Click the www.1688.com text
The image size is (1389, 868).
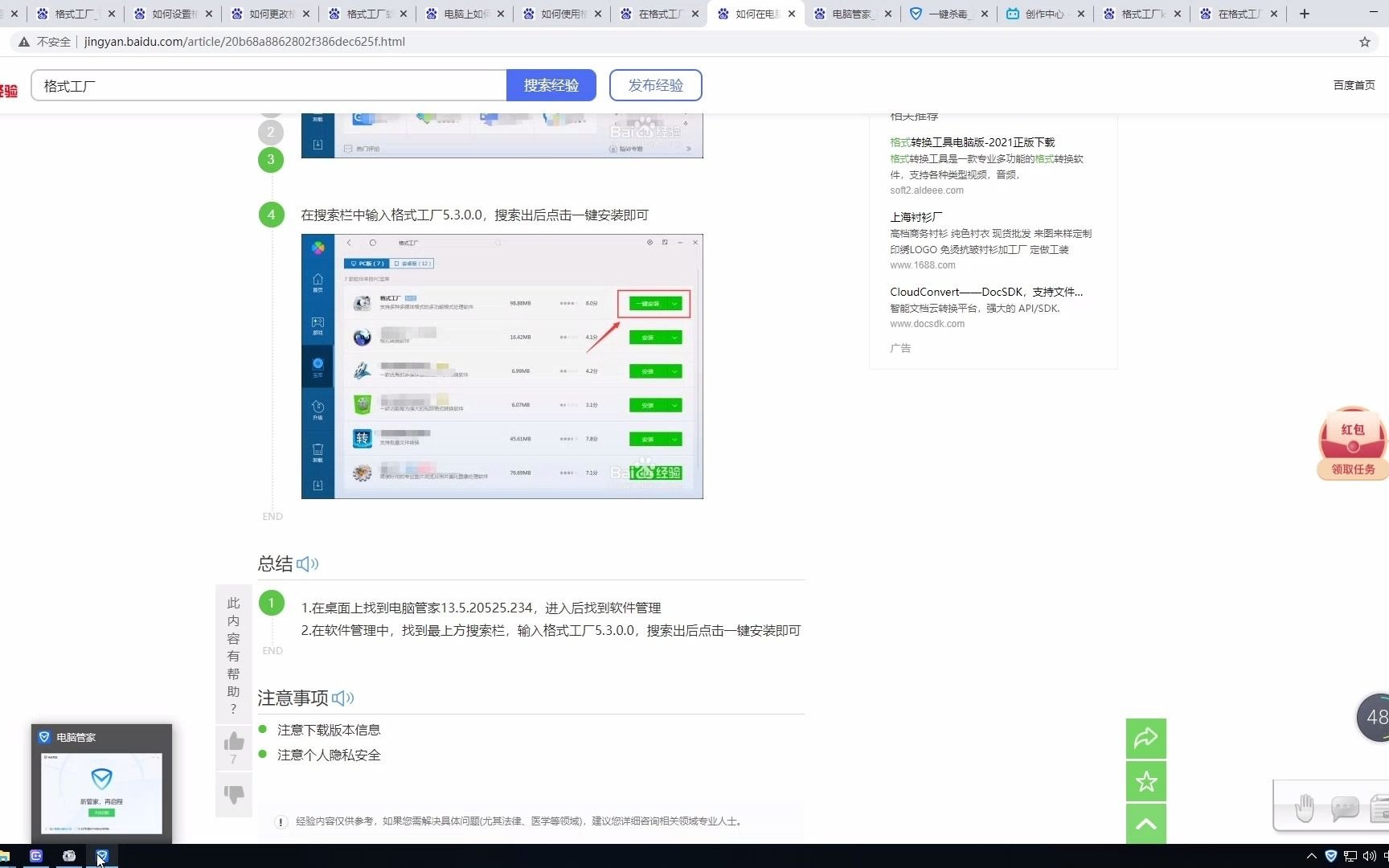pos(923,265)
